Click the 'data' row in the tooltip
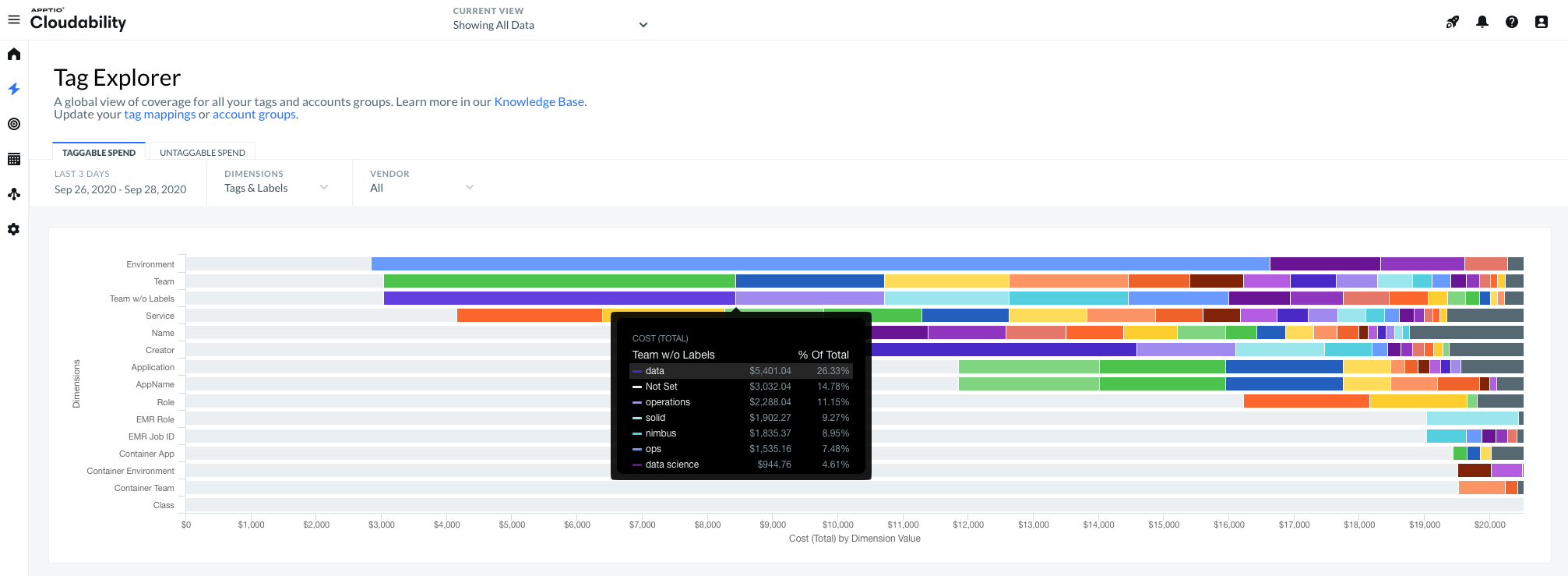 coord(741,371)
